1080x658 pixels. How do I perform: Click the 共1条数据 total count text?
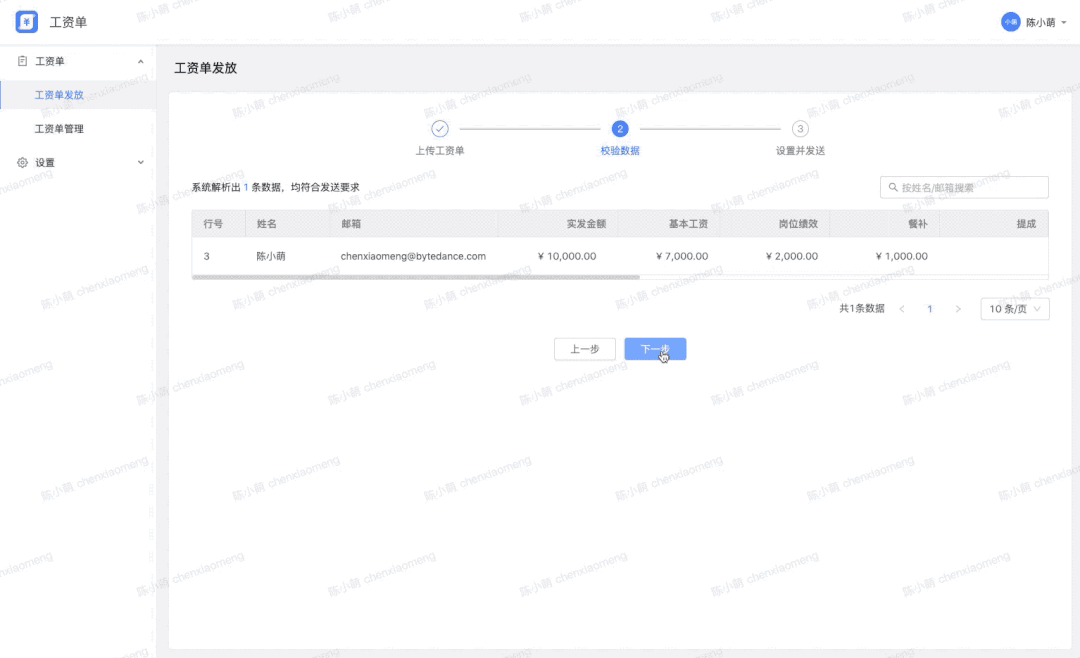[x=862, y=309]
